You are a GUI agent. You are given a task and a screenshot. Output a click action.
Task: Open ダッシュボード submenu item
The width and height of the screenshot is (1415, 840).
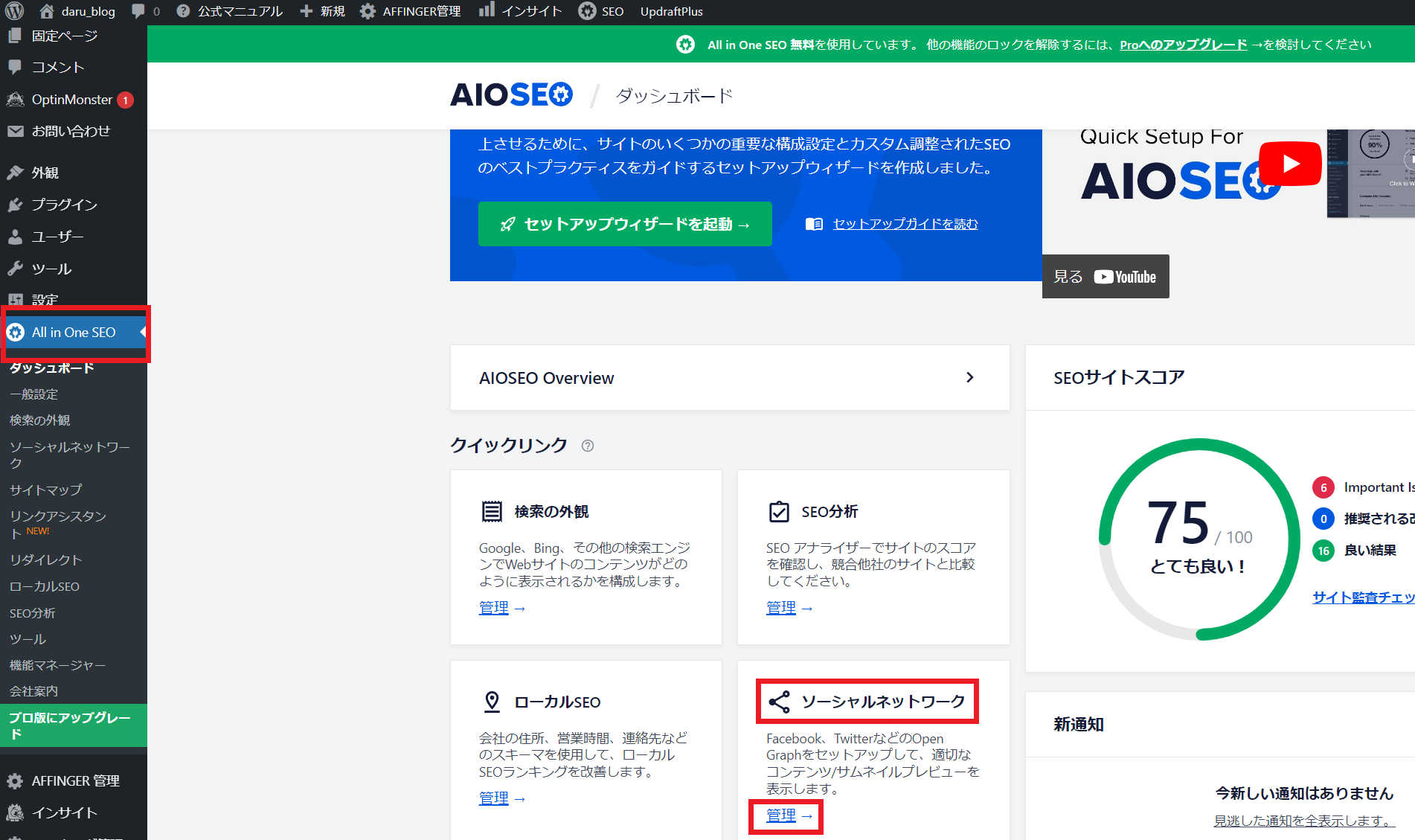(51, 368)
